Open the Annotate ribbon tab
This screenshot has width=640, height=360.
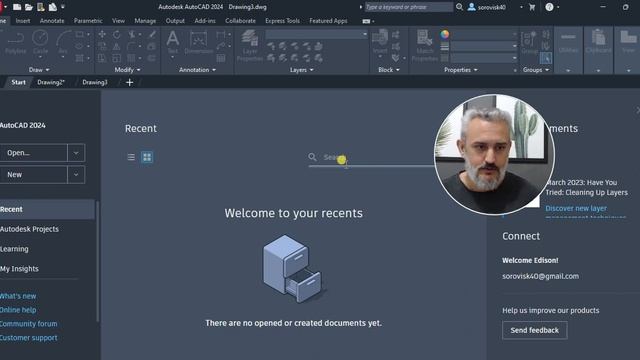pos(52,21)
